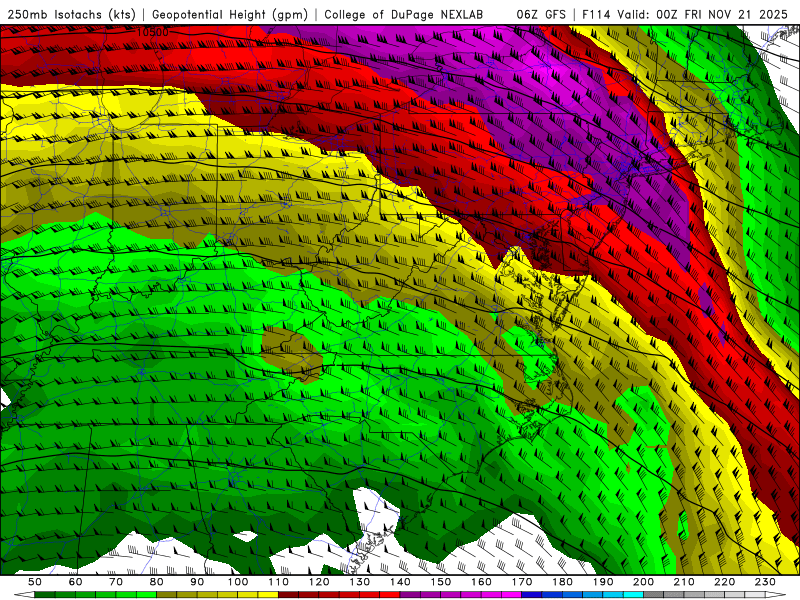800x600 pixels.
Task: Click the '250mb Isotachs (kts)' title text
Action: tap(72, 14)
